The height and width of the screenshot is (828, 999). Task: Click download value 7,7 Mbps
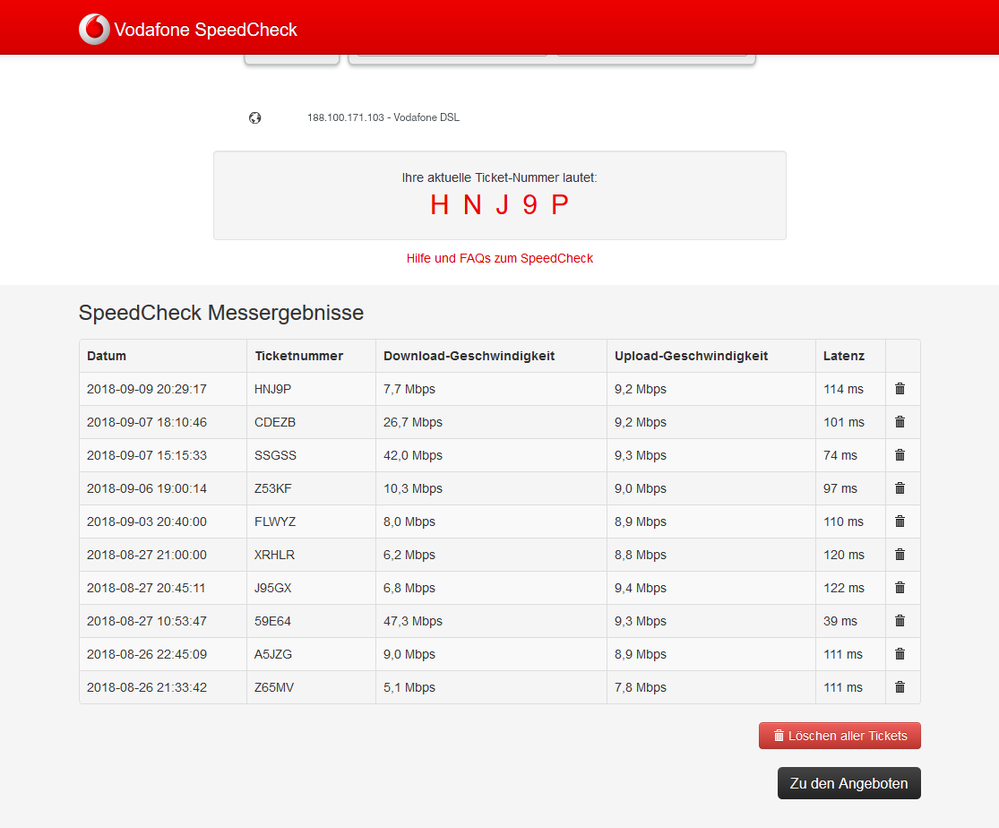[x=409, y=389]
